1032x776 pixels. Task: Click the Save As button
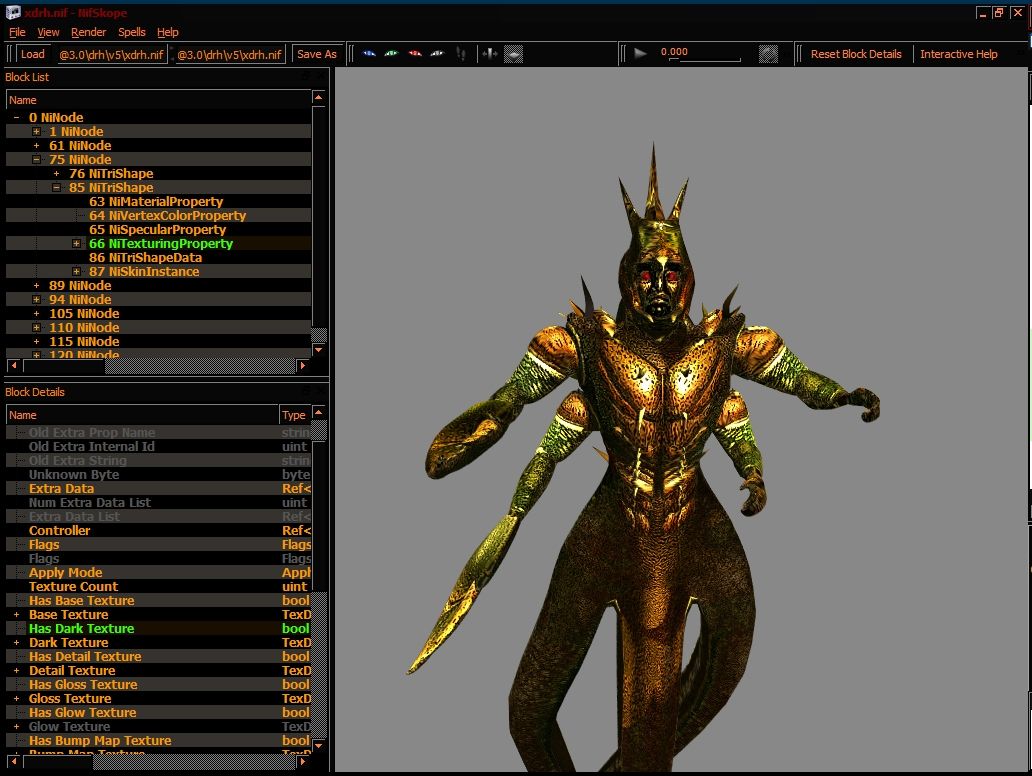[317, 54]
